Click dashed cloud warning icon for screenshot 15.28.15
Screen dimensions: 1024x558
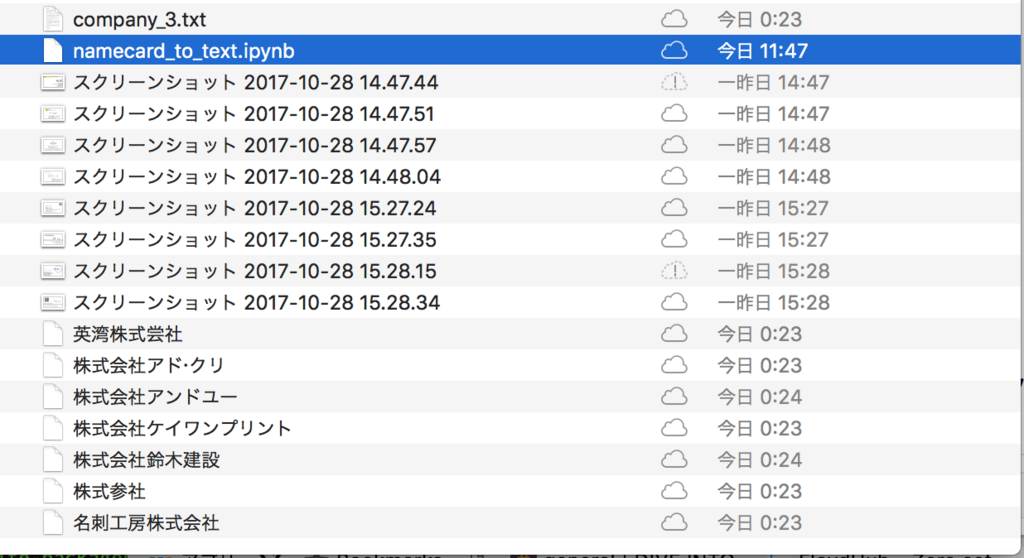(x=674, y=271)
